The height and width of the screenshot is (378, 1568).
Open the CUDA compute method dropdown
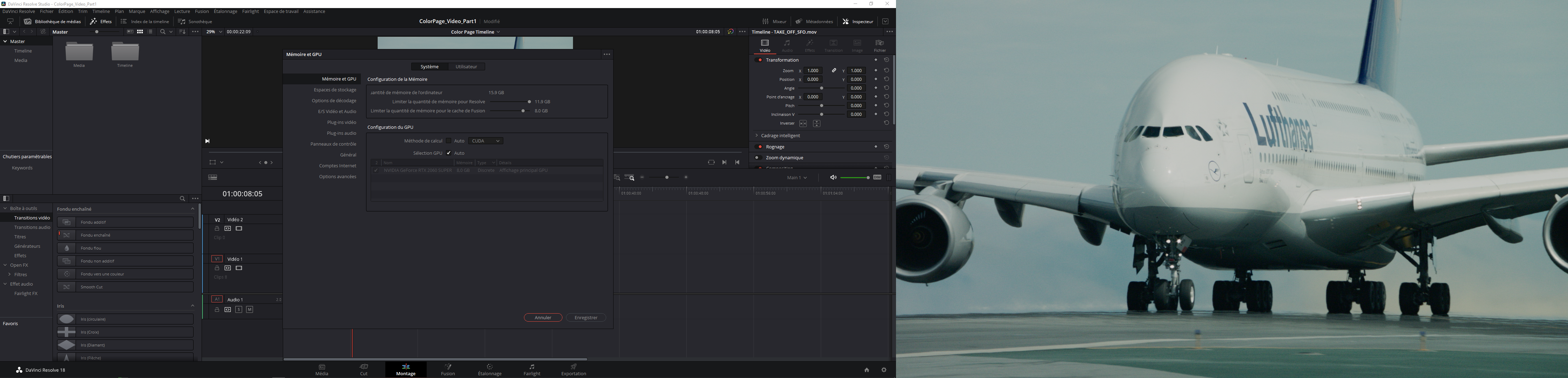486,141
